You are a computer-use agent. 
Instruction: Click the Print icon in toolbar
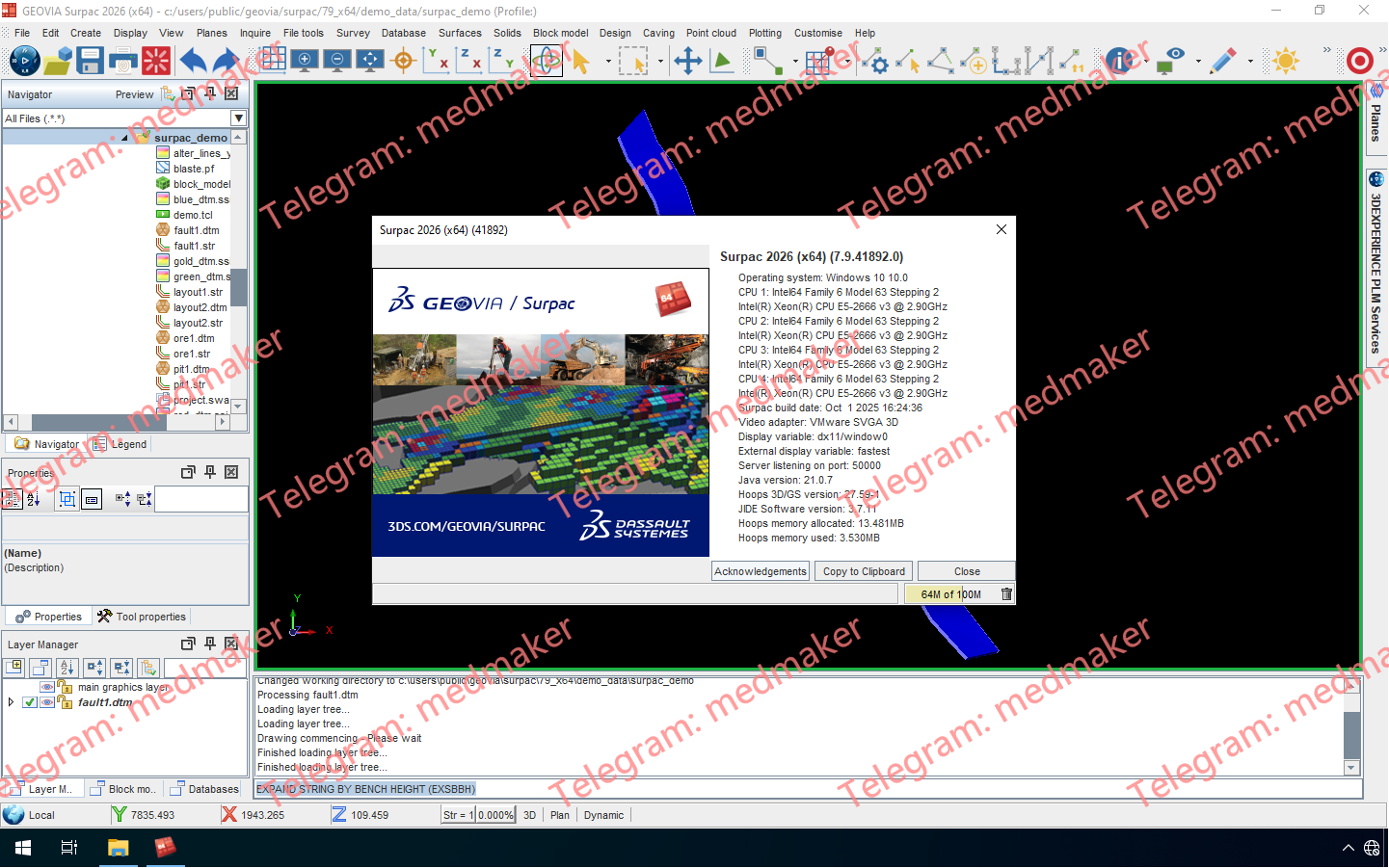point(123,61)
